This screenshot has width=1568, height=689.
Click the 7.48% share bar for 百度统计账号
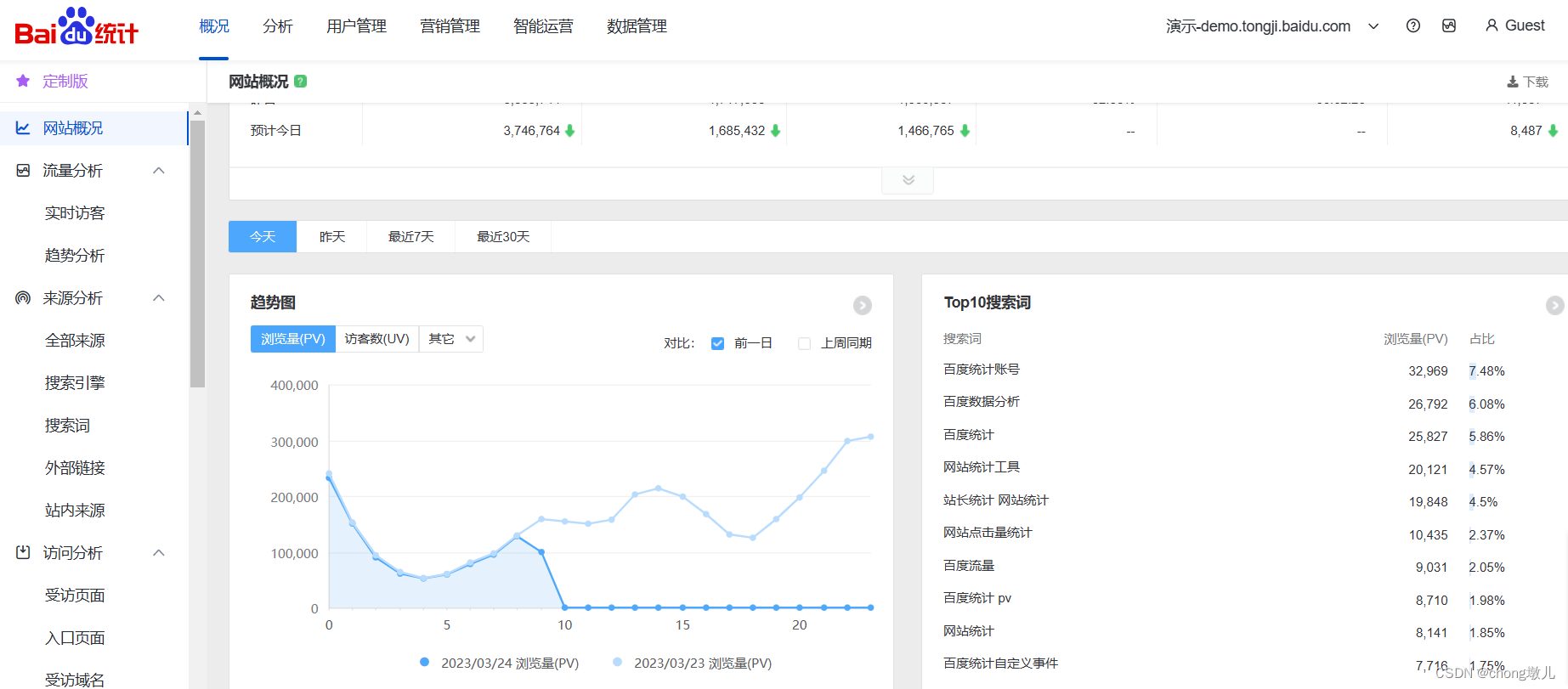point(1472,371)
